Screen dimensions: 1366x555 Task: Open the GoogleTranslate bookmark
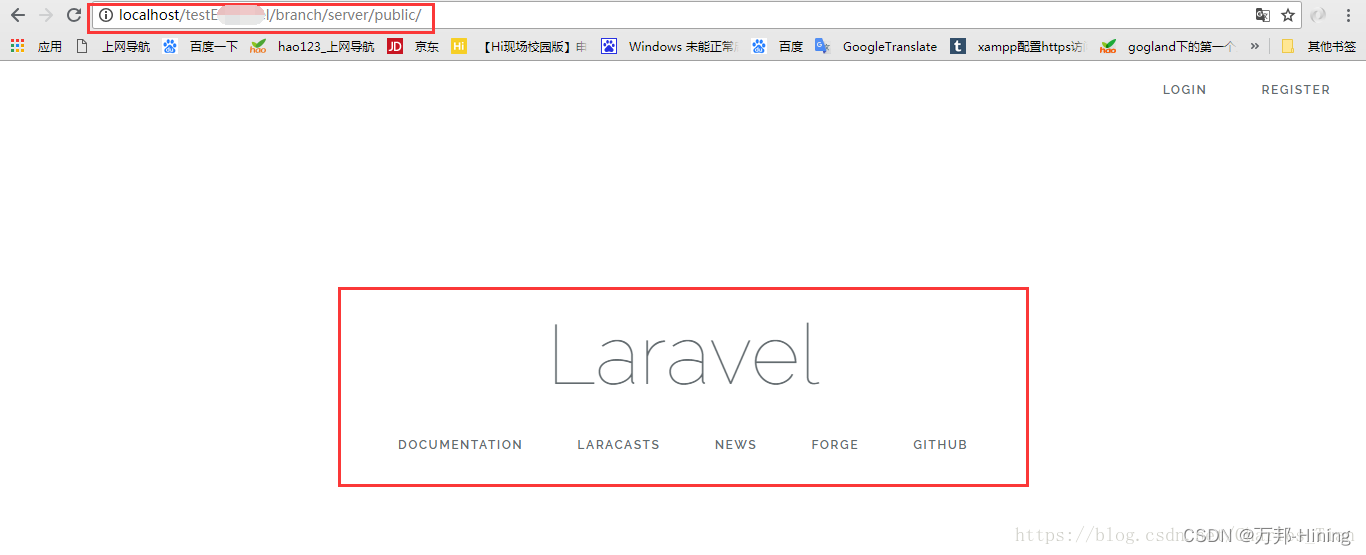(877, 46)
